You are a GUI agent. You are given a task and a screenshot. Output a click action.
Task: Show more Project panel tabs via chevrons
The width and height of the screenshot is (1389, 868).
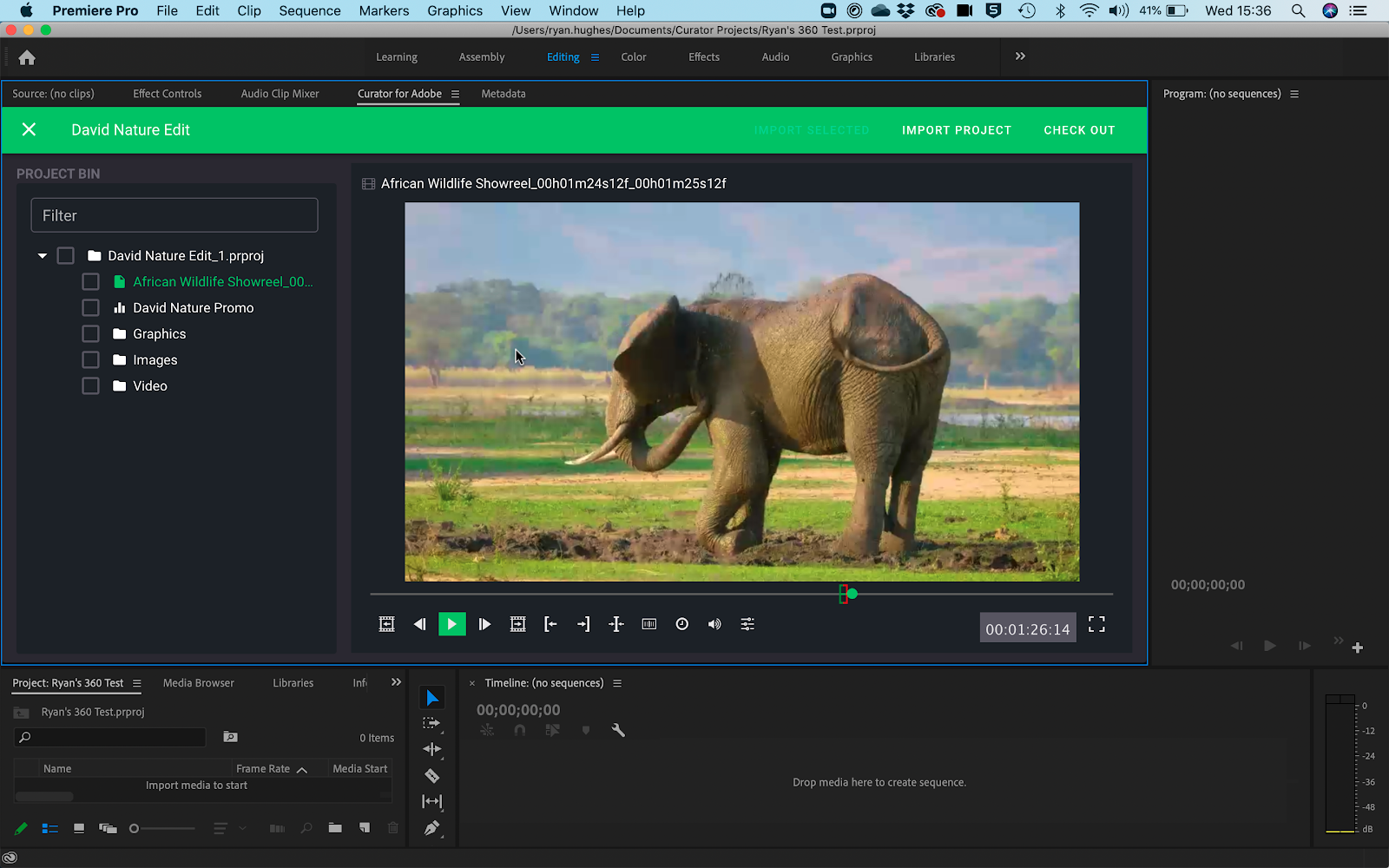point(396,682)
